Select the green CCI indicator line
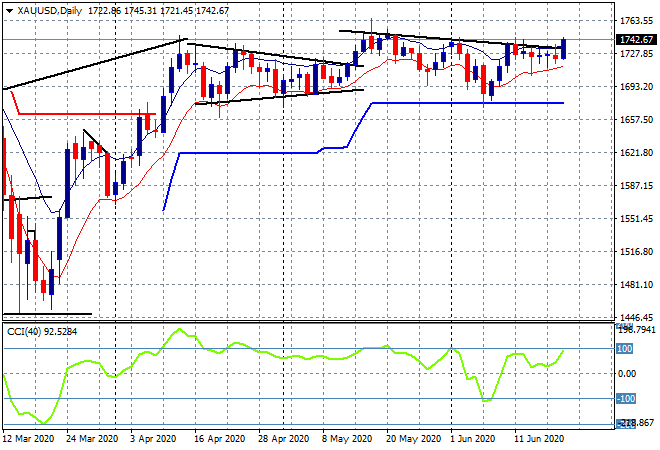Viewport: 660px width, 450px height. pos(286,358)
